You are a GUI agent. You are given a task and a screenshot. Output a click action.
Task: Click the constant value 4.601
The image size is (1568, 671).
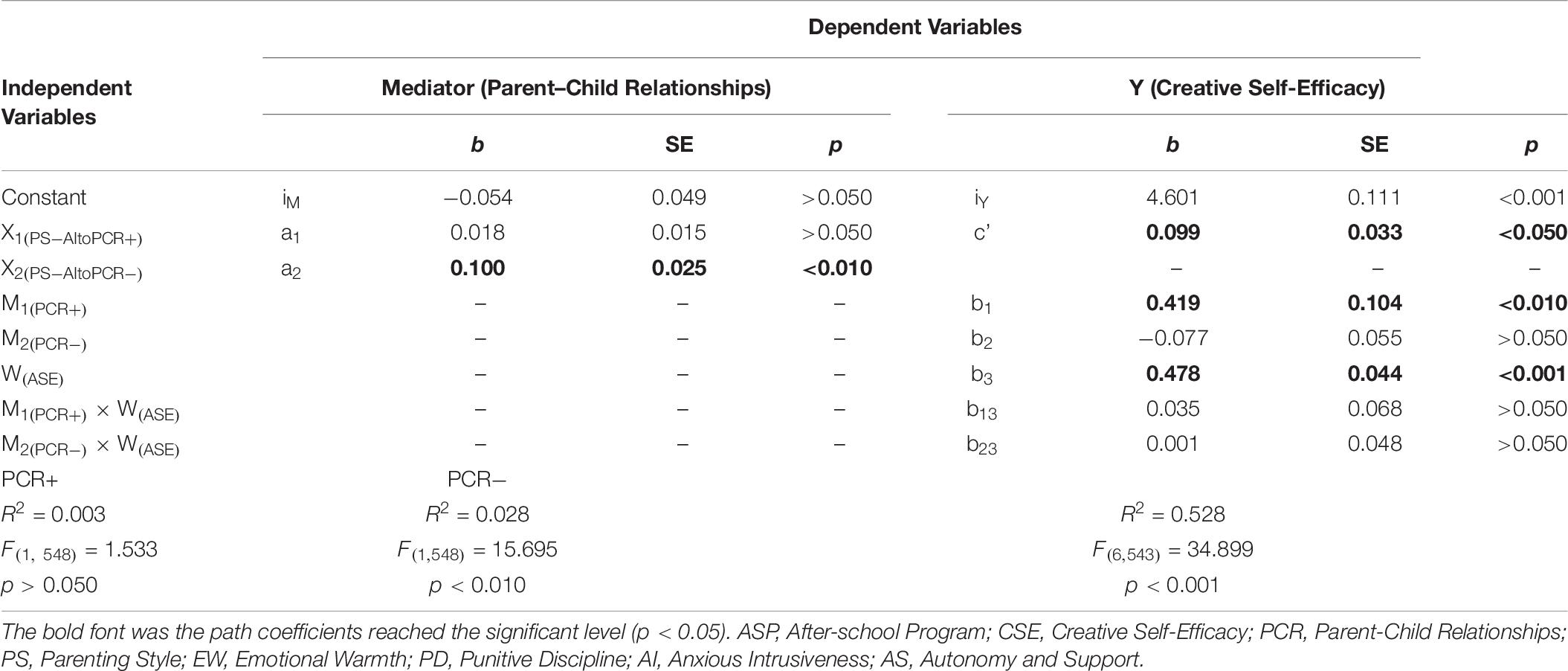[1172, 197]
